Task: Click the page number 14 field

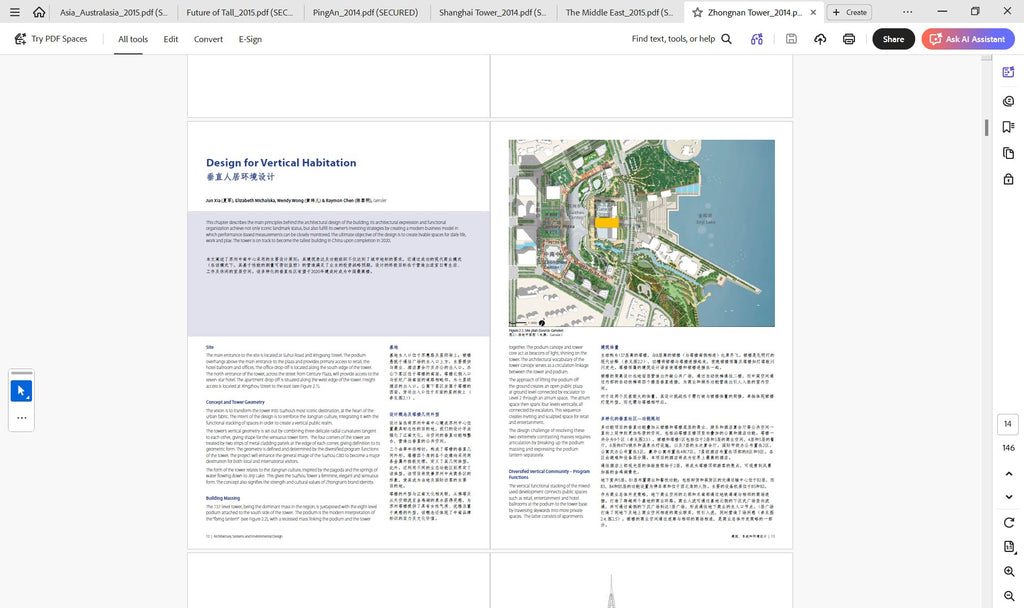Action: 1008,424
